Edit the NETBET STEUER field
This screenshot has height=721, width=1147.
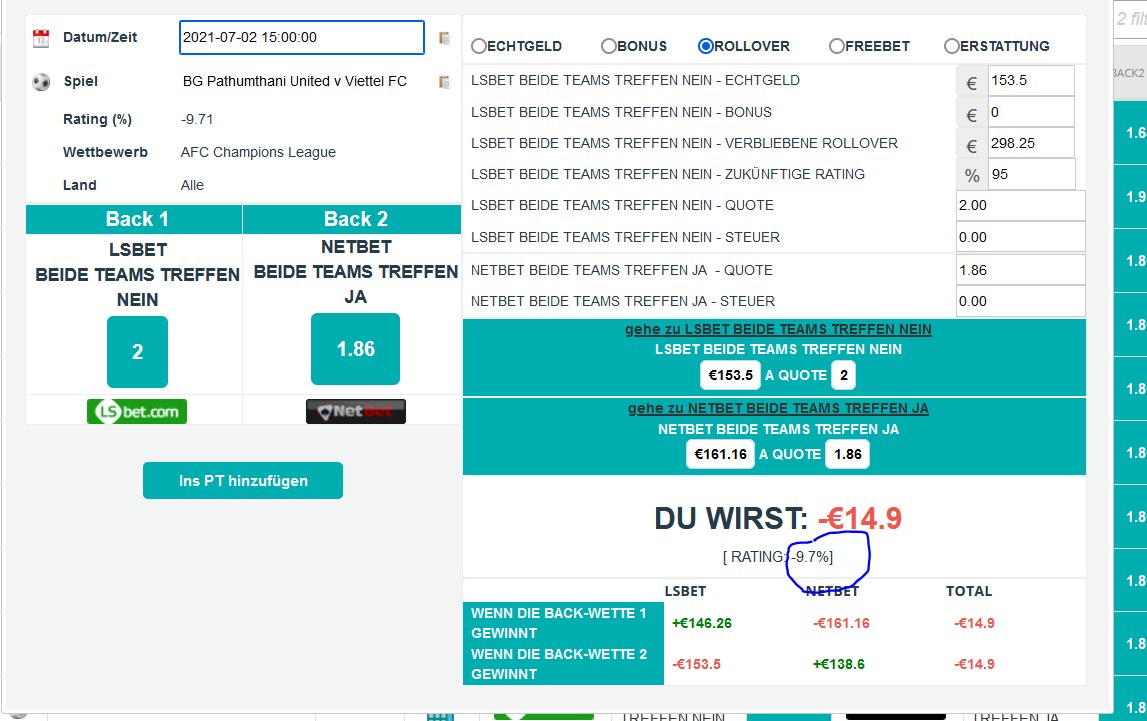point(1020,301)
